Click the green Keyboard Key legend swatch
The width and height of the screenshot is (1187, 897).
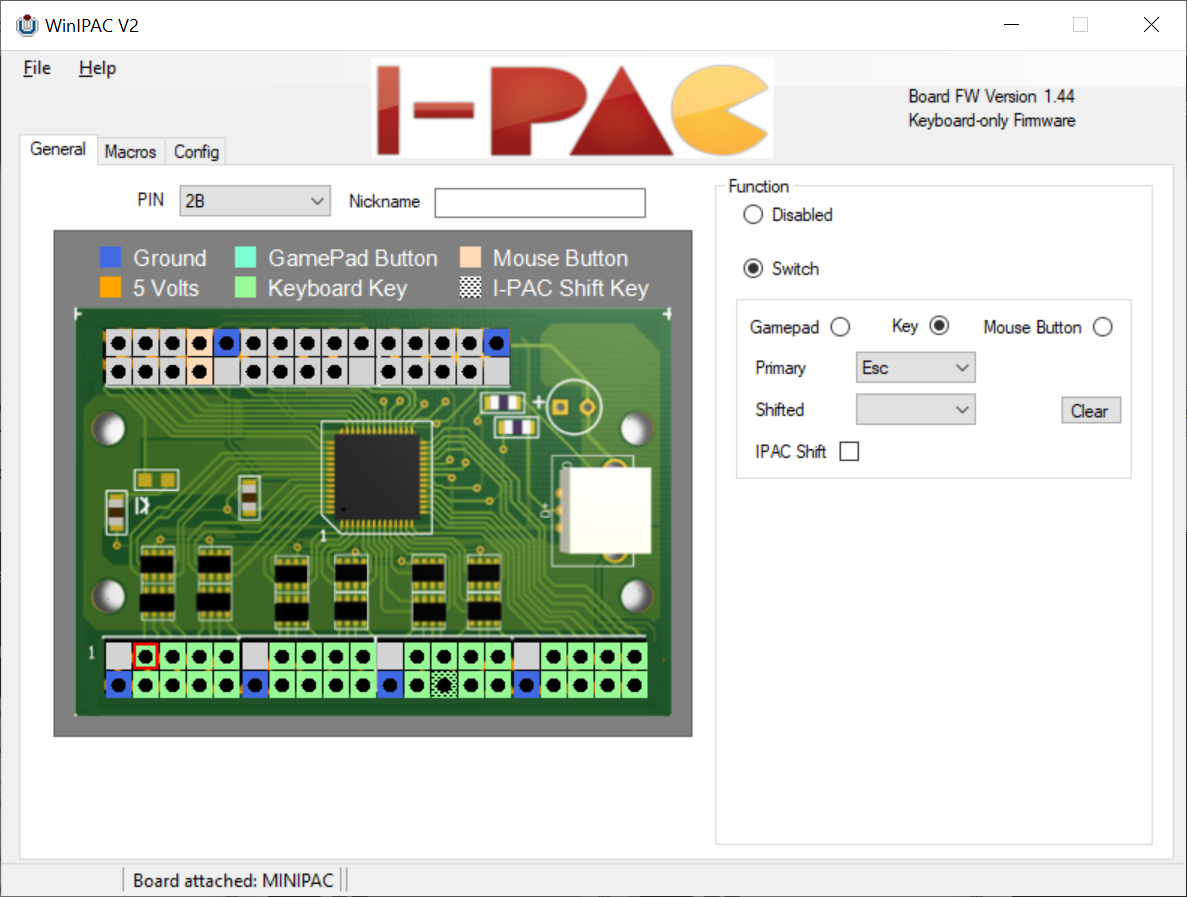(x=245, y=288)
